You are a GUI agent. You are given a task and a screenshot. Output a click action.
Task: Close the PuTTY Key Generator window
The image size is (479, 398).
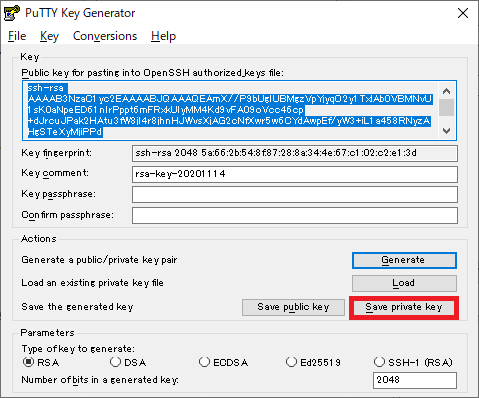click(463, 13)
